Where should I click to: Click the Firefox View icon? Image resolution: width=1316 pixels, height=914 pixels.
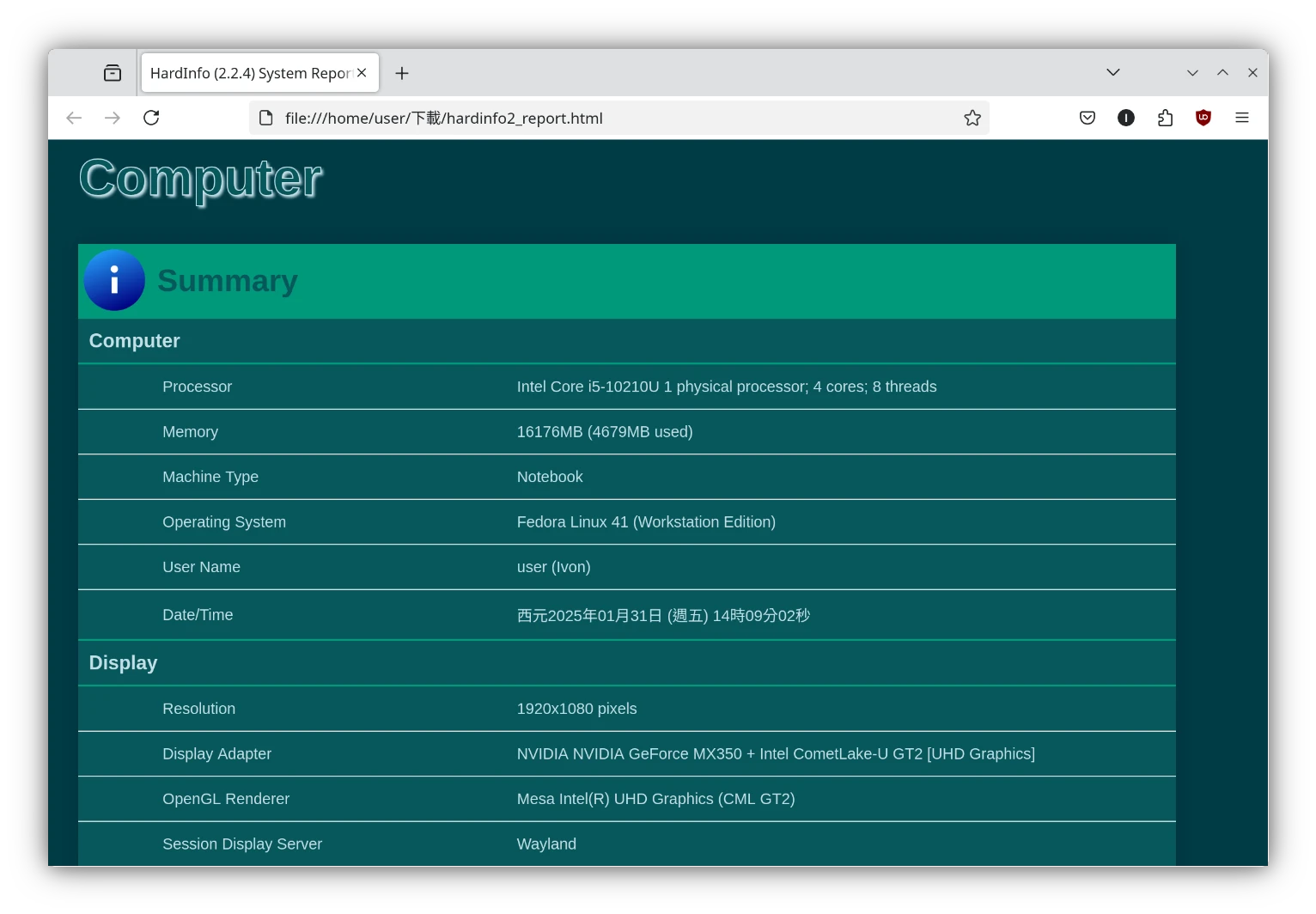(113, 73)
